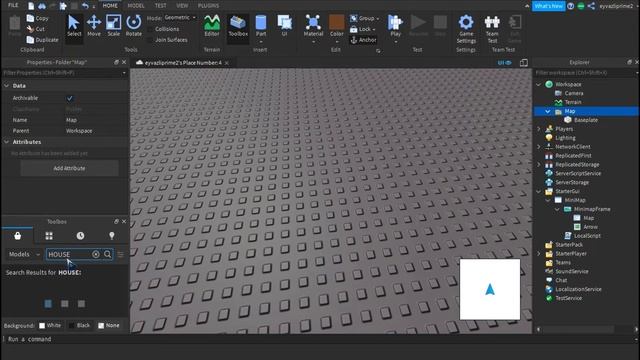Anchor the selected part

point(363,40)
